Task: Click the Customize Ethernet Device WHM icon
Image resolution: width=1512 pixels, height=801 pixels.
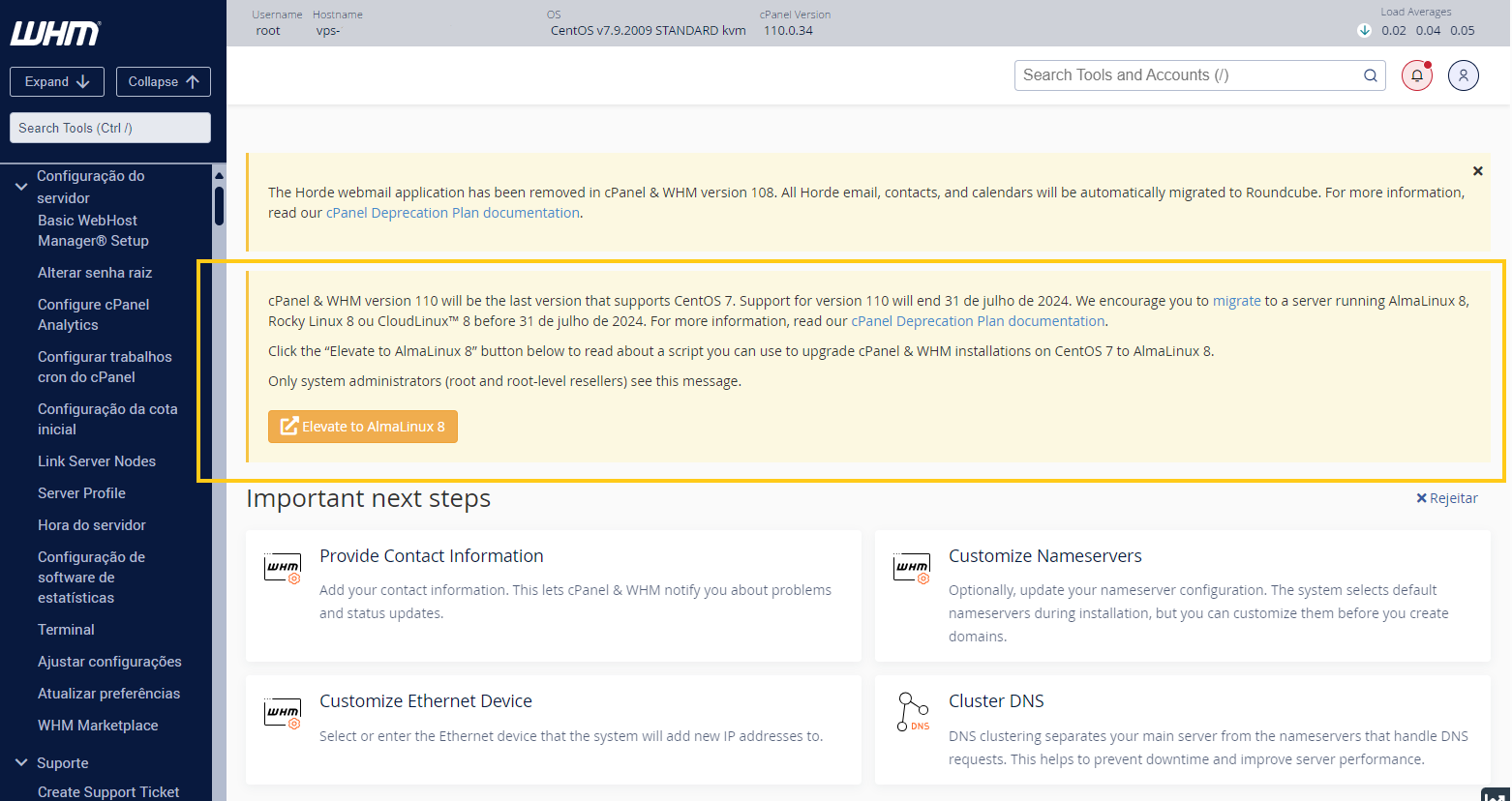Action: coord(283,713)
